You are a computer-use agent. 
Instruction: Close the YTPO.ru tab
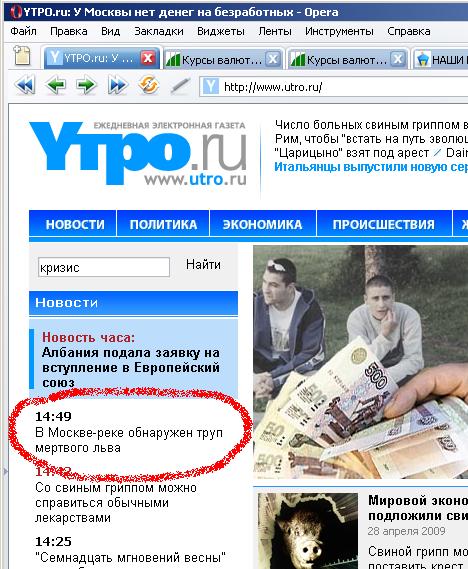coord(148,58)
